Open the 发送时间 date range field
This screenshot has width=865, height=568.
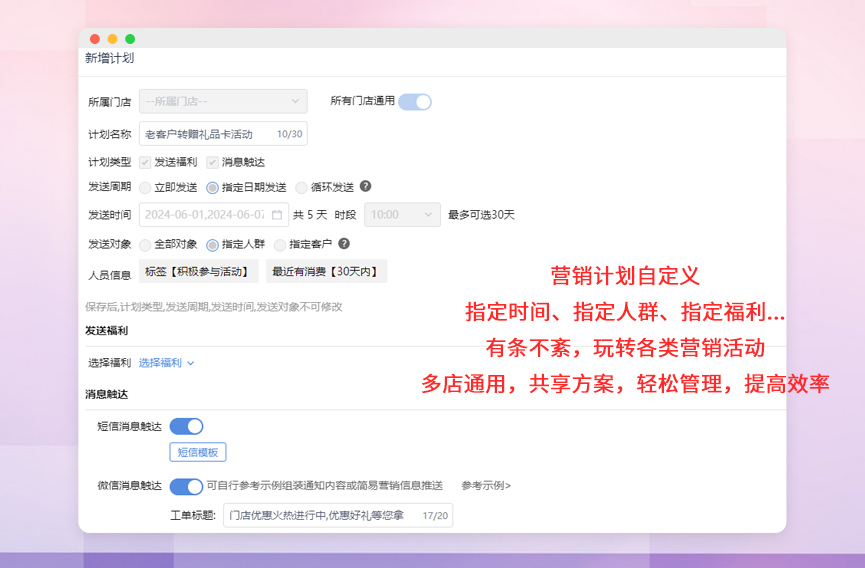213,215
